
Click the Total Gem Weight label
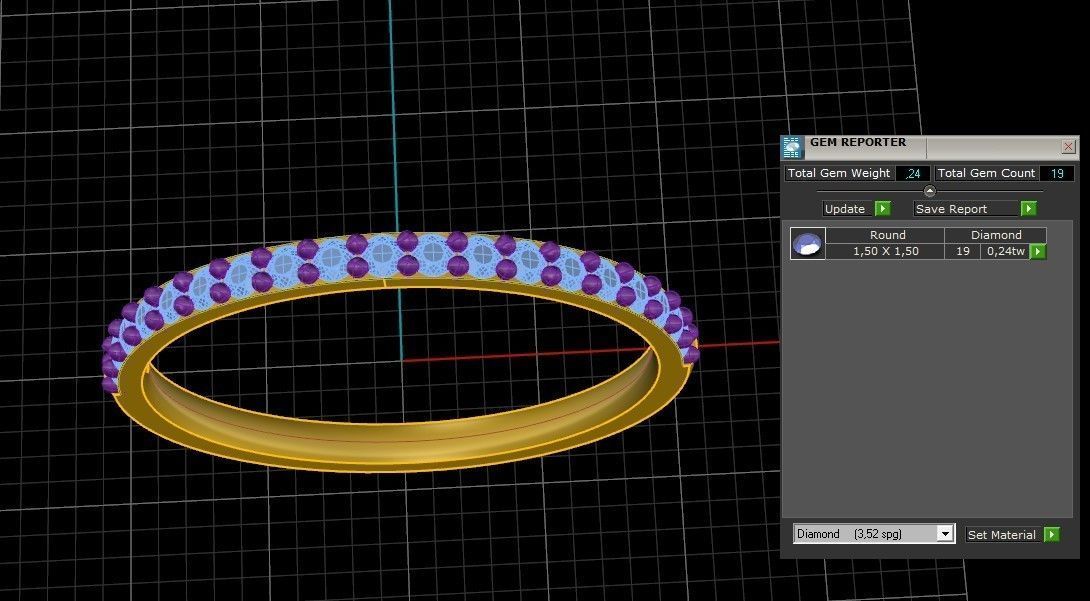coord(838,174)
